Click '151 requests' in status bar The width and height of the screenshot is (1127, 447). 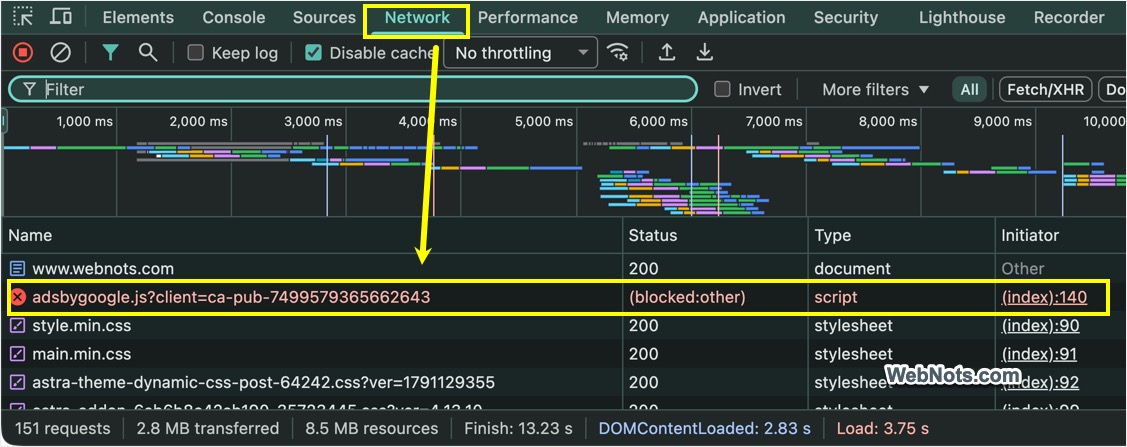pos(63,428)
